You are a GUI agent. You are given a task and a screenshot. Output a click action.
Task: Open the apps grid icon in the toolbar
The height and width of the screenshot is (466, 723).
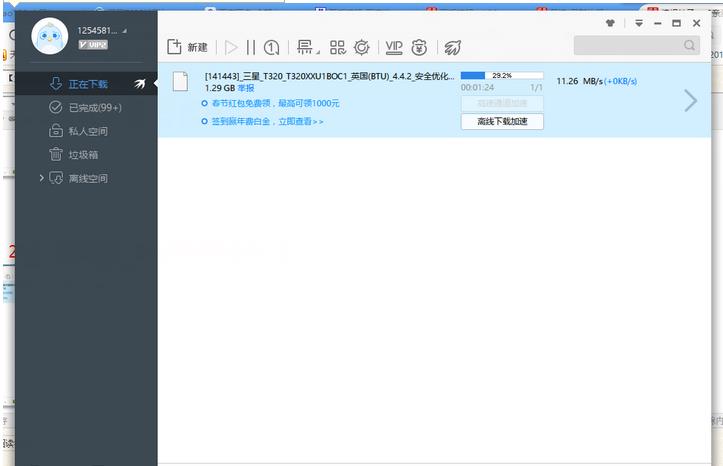click(337, 47)
